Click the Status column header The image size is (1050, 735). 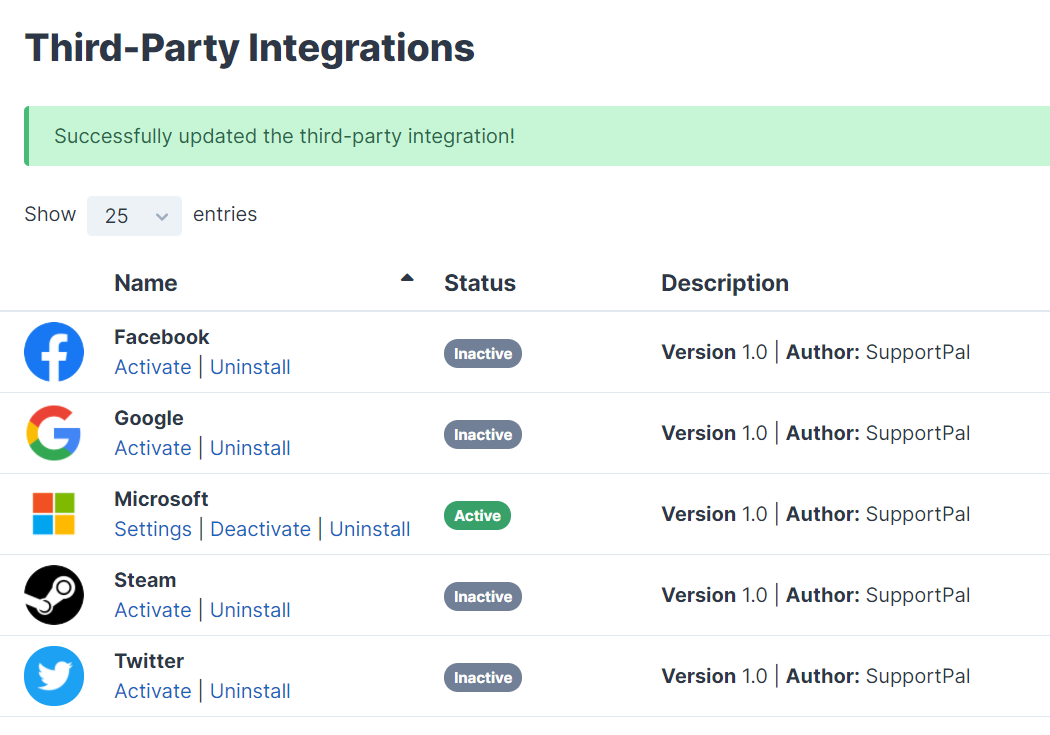coord(480,283)
